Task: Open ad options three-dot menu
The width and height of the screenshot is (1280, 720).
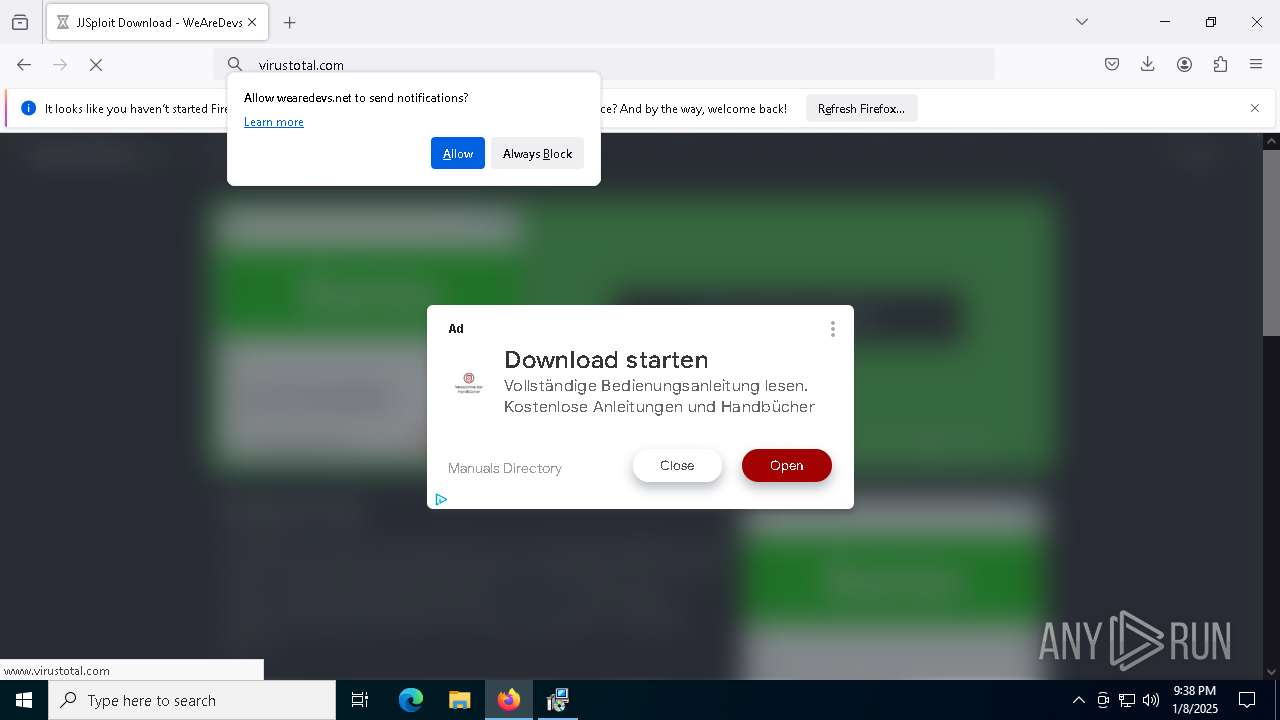Action: (833, 329)
